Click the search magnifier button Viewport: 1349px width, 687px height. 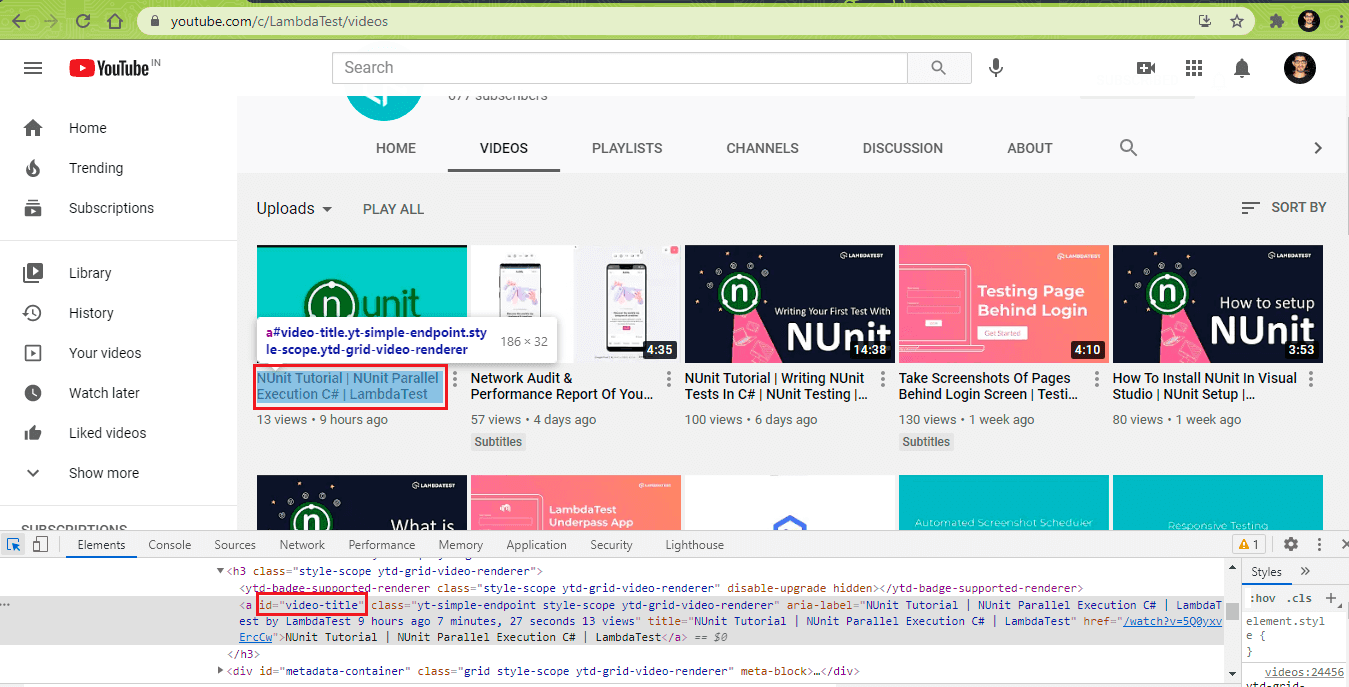[x=938, y=68]
